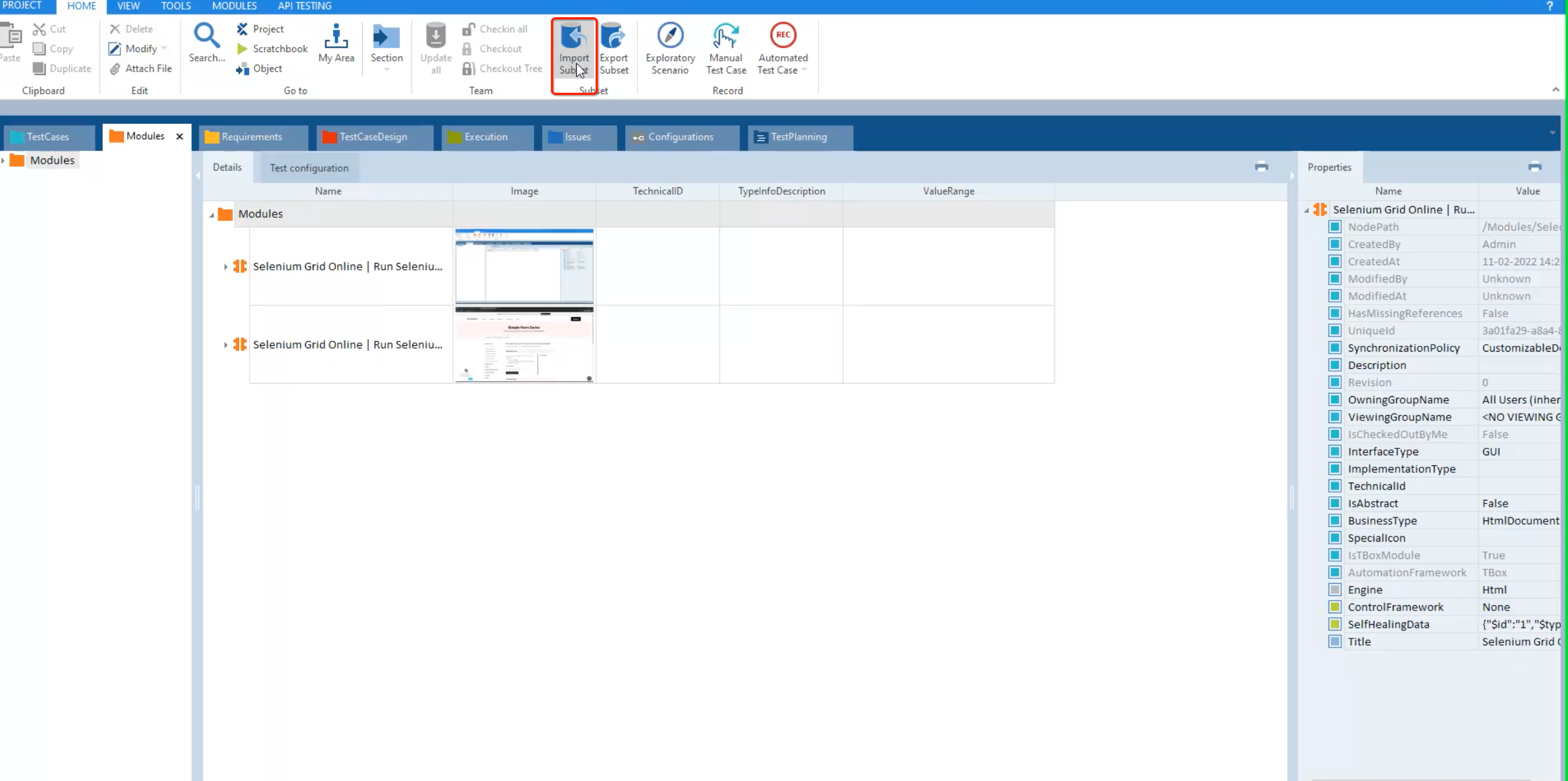Expand the Modules tree node on the left
Image resolution: width=1568 pixels, height=781 pixels.
[x=3, y=161]
